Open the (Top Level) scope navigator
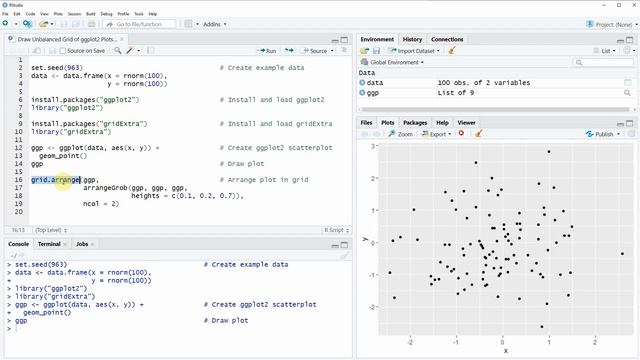 pos(51,230)
